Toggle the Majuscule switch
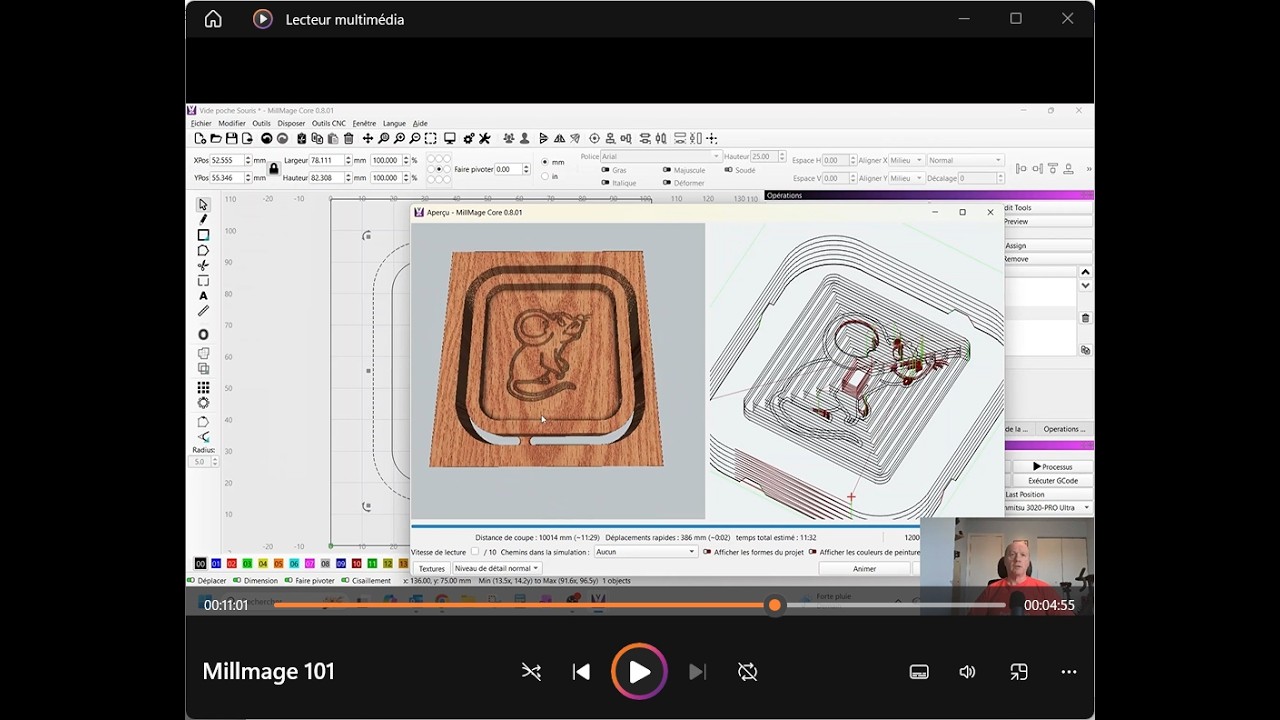The width and height of the screenshot is (1280, 720). (667, 170)
